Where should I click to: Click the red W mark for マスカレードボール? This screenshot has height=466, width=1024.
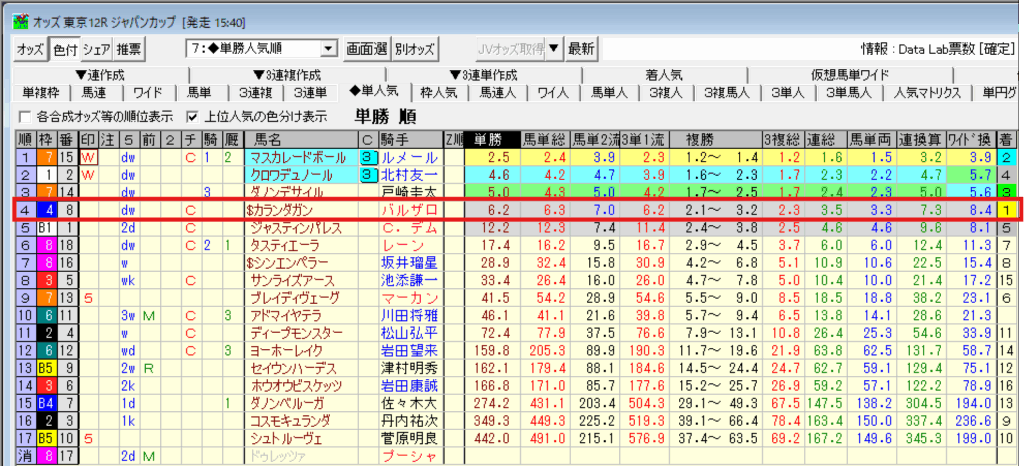click(x=88, y=158)
